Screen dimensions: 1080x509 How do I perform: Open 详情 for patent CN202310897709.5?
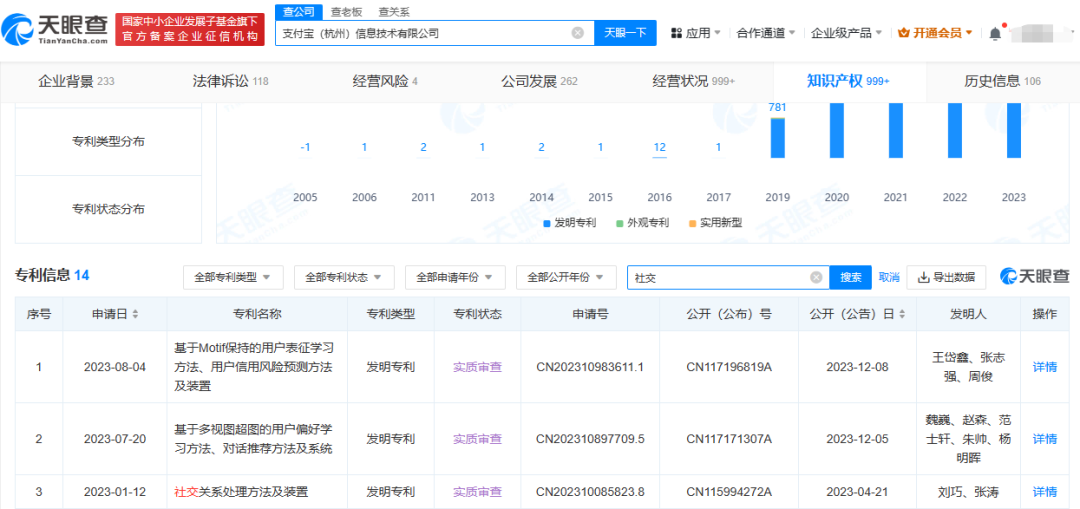click(x=1044, y=439)
